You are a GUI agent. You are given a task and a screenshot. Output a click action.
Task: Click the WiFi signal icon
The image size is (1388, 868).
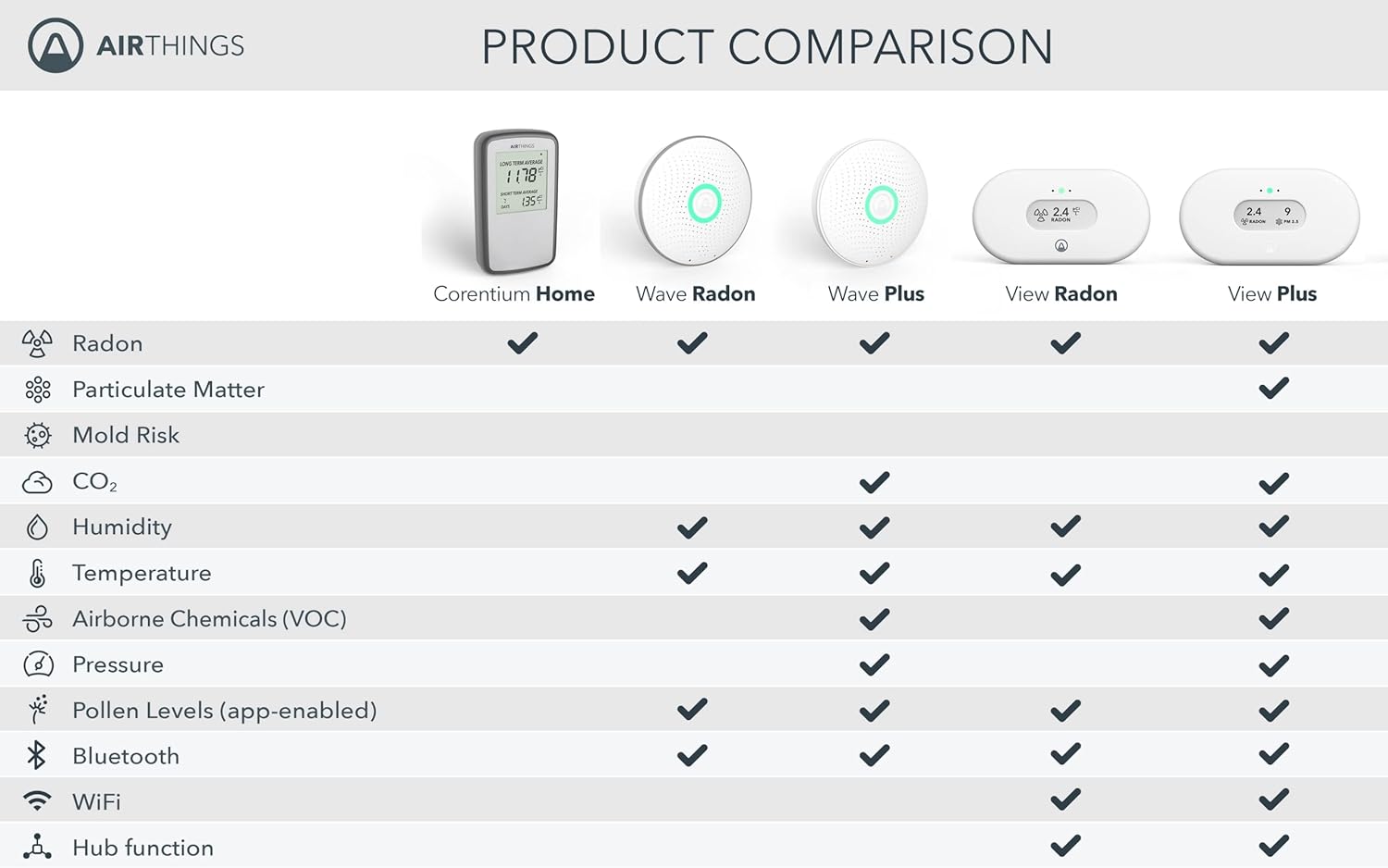[37, 801]
